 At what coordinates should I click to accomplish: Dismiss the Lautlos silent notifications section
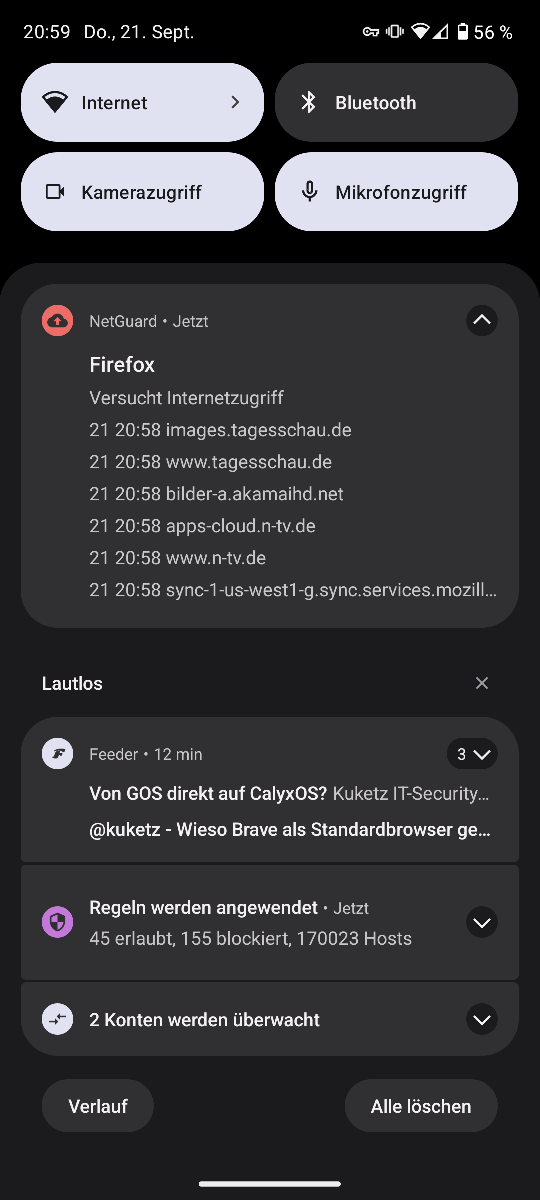coord(482,683)
